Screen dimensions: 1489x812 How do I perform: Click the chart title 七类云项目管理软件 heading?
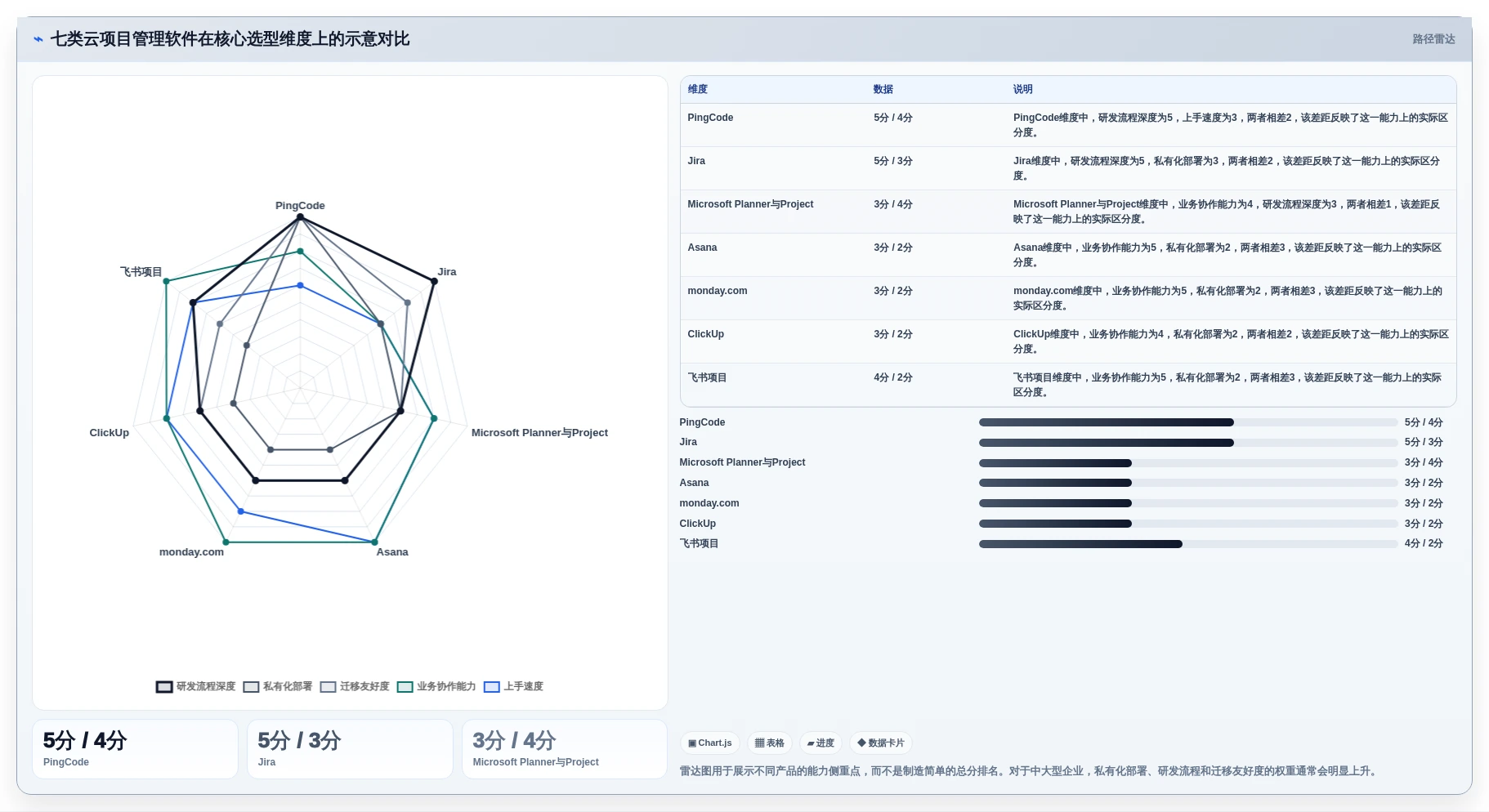(230, 39)
